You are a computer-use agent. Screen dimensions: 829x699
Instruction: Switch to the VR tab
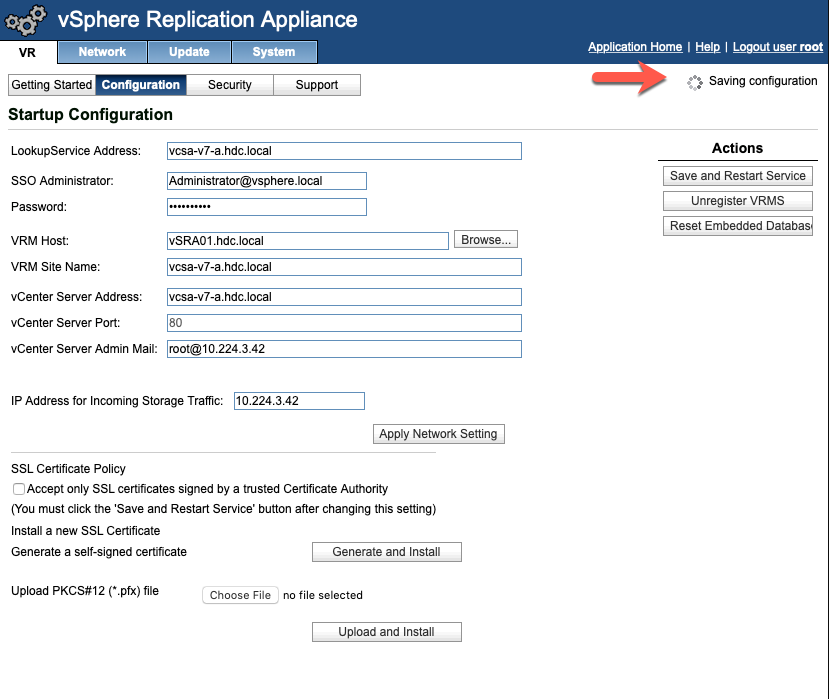[x=27, y=52]
